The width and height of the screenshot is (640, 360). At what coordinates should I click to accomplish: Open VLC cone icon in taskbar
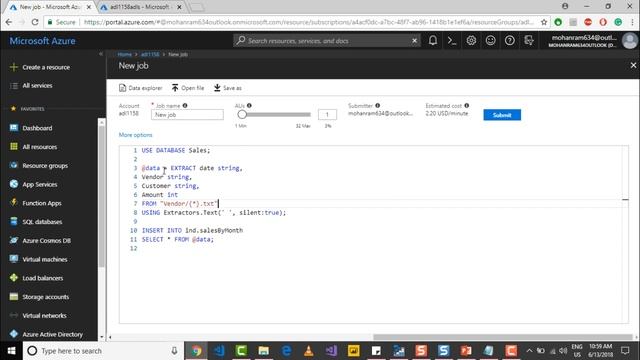(x=309, y=351)
